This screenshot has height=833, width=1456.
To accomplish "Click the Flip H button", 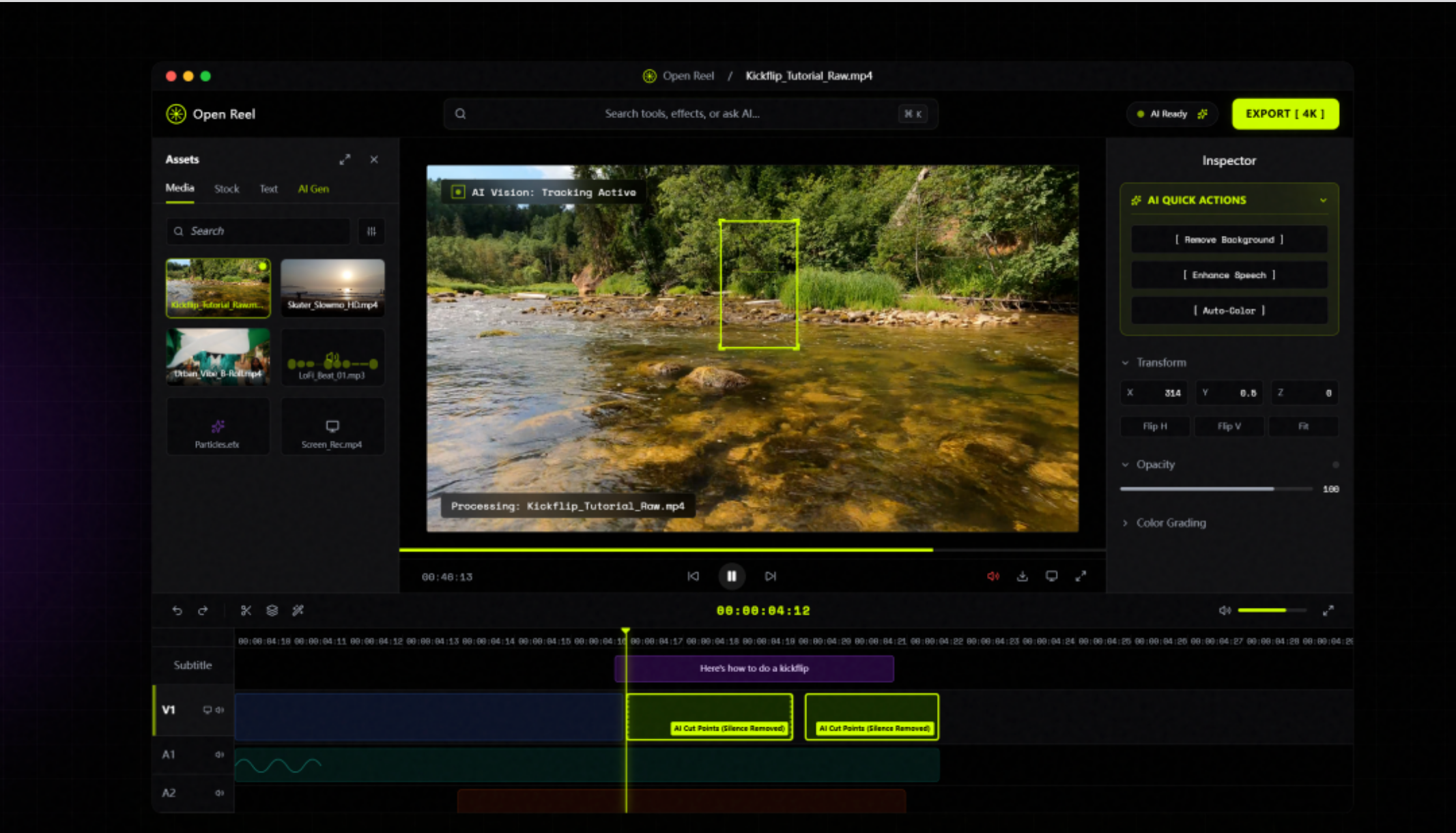I will point(1155,426).
